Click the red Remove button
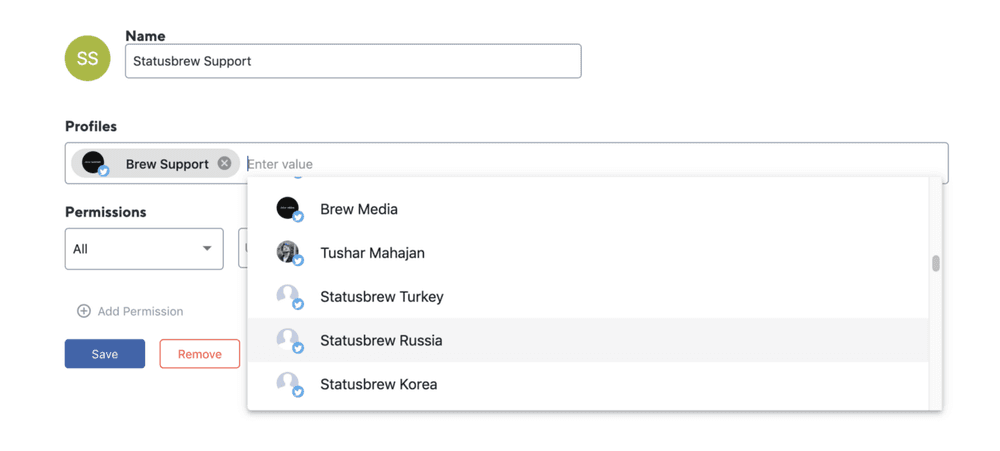This screenshot has width=1000, height=451. (x=199, y=354)
